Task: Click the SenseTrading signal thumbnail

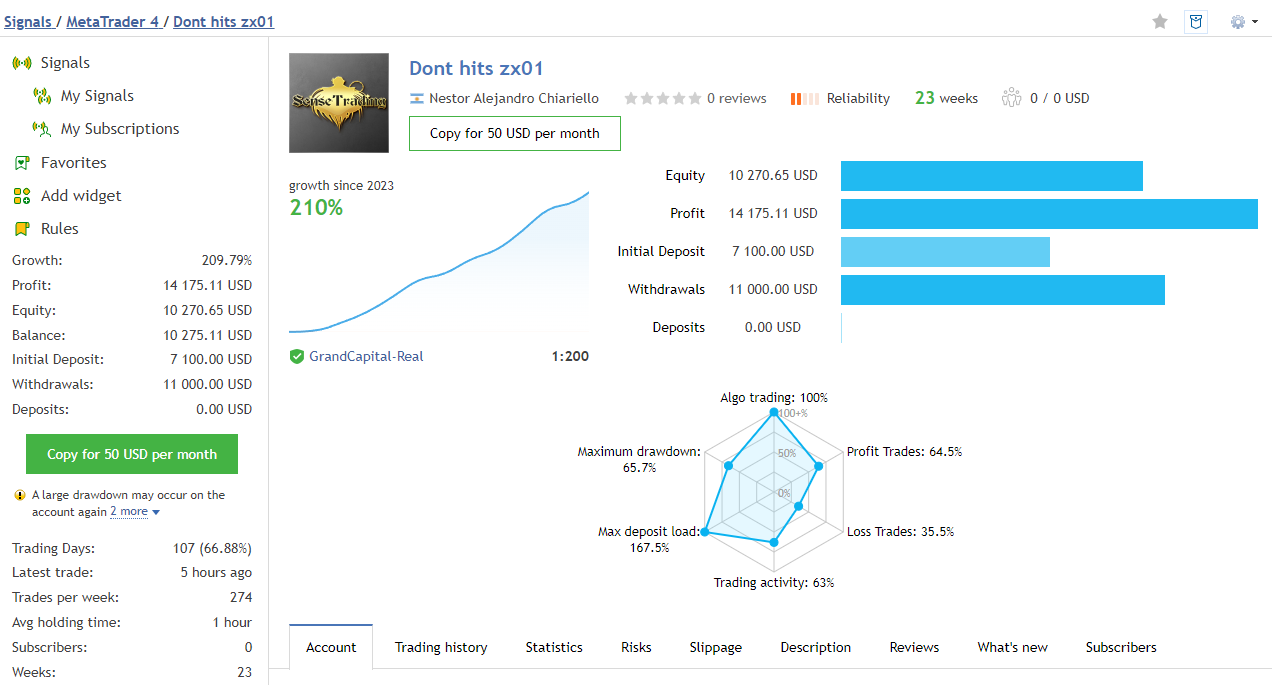Action: pos(339,103)
